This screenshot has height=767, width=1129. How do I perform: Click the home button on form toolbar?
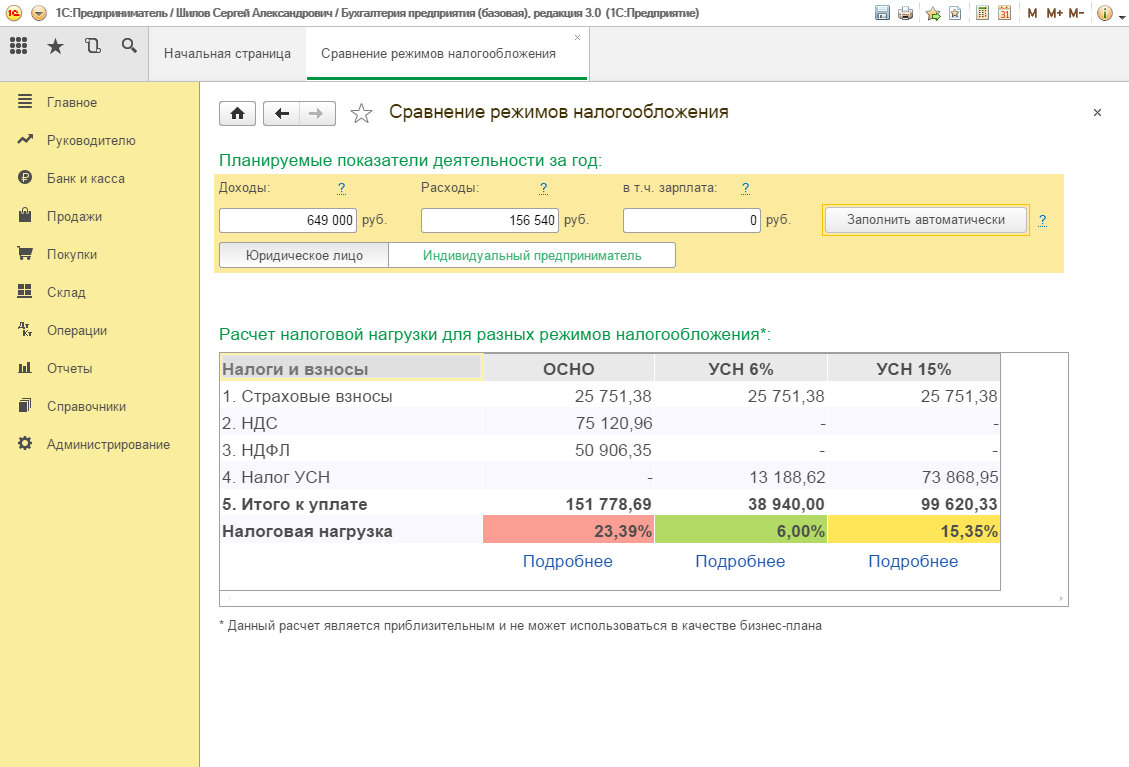[x=237, y=113]
